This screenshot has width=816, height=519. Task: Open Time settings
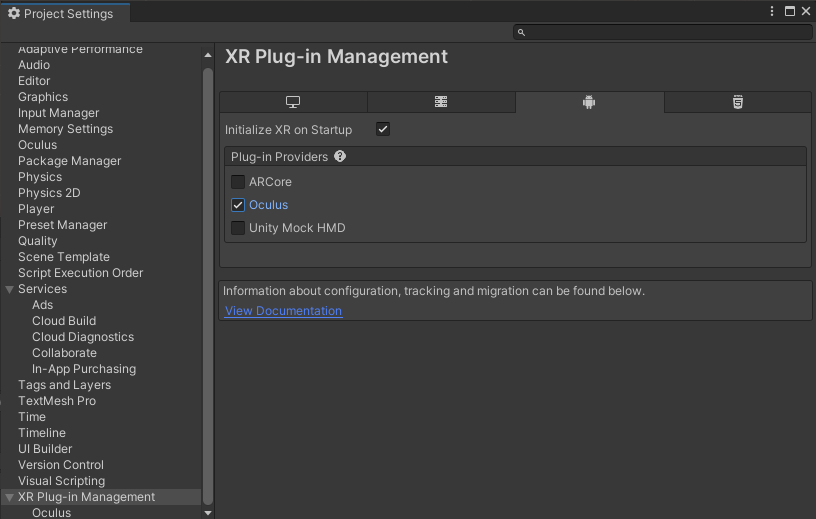32,417
